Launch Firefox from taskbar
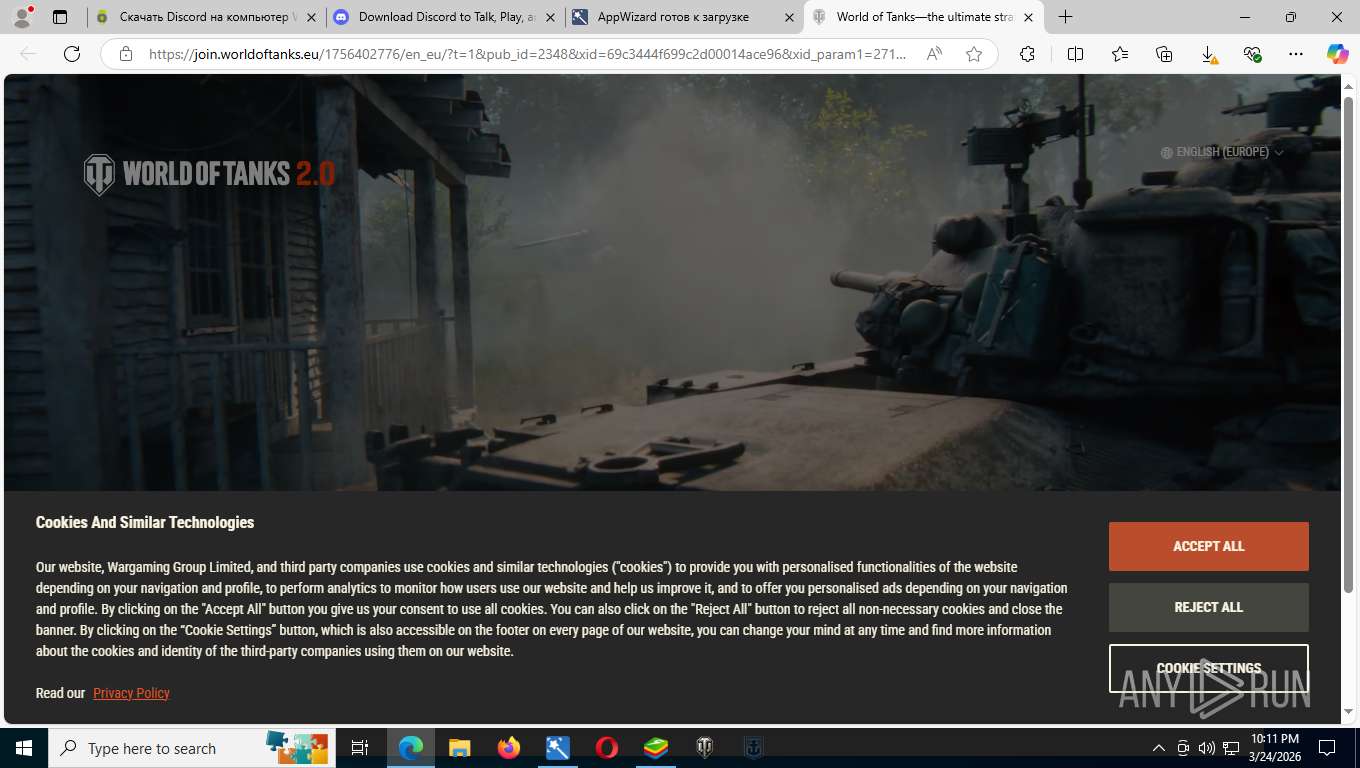This screenshot has width=1360, height=768. [x=509, y=748]
